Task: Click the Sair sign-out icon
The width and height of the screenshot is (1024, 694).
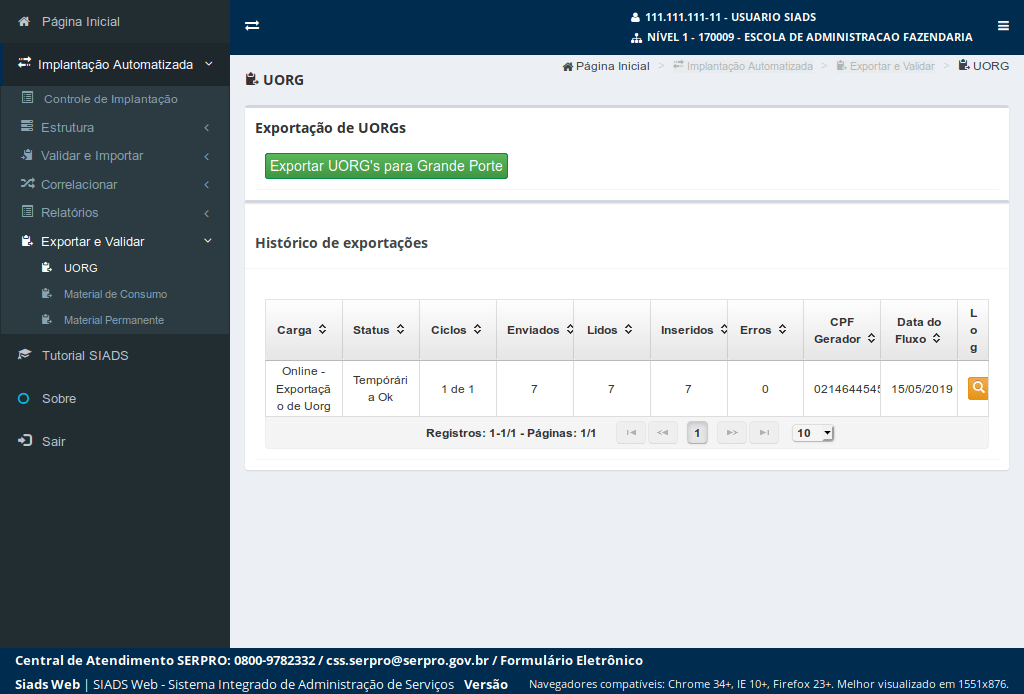Action: click(x=24, y=441)
